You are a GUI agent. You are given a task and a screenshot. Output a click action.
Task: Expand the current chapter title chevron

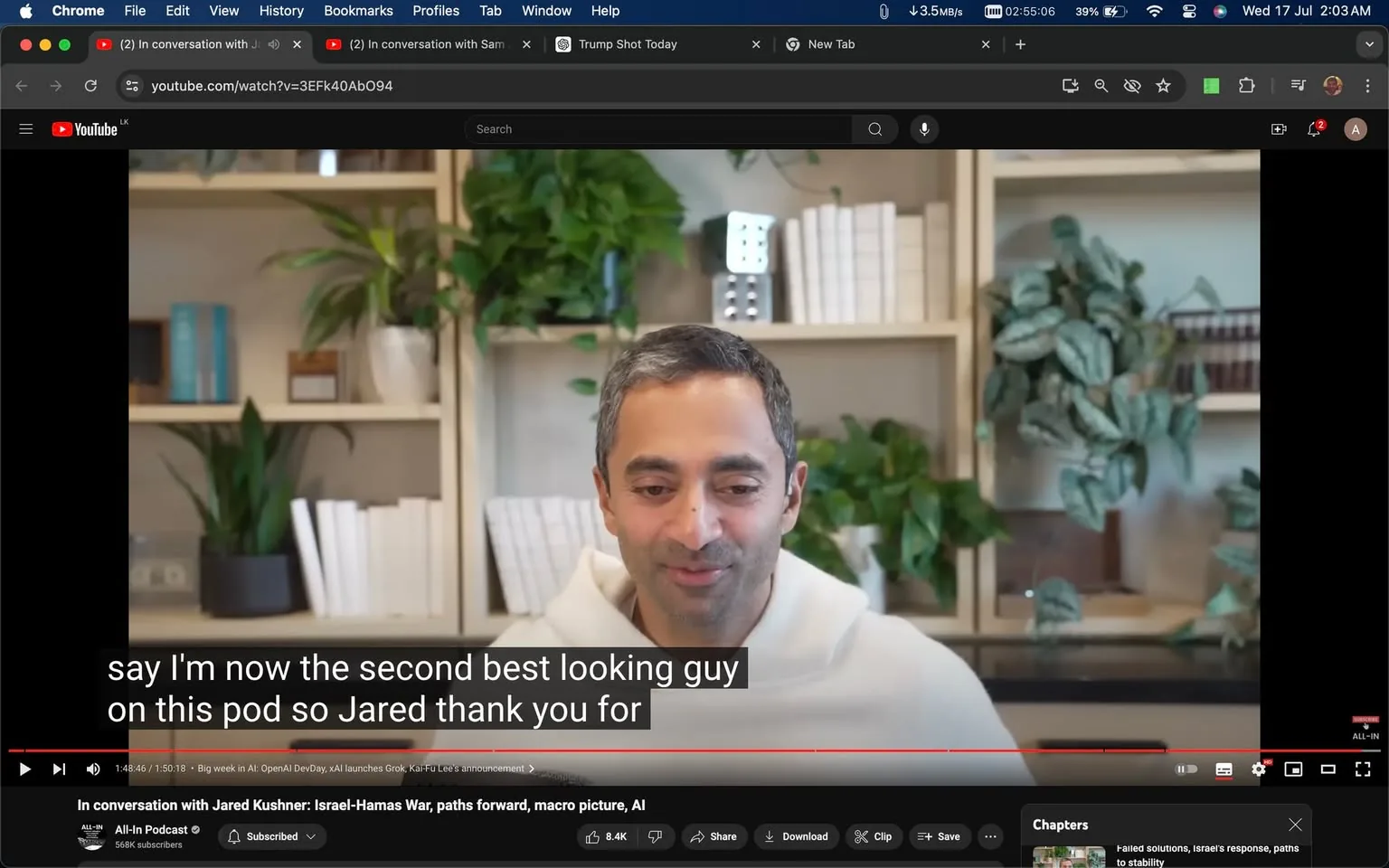532,769
